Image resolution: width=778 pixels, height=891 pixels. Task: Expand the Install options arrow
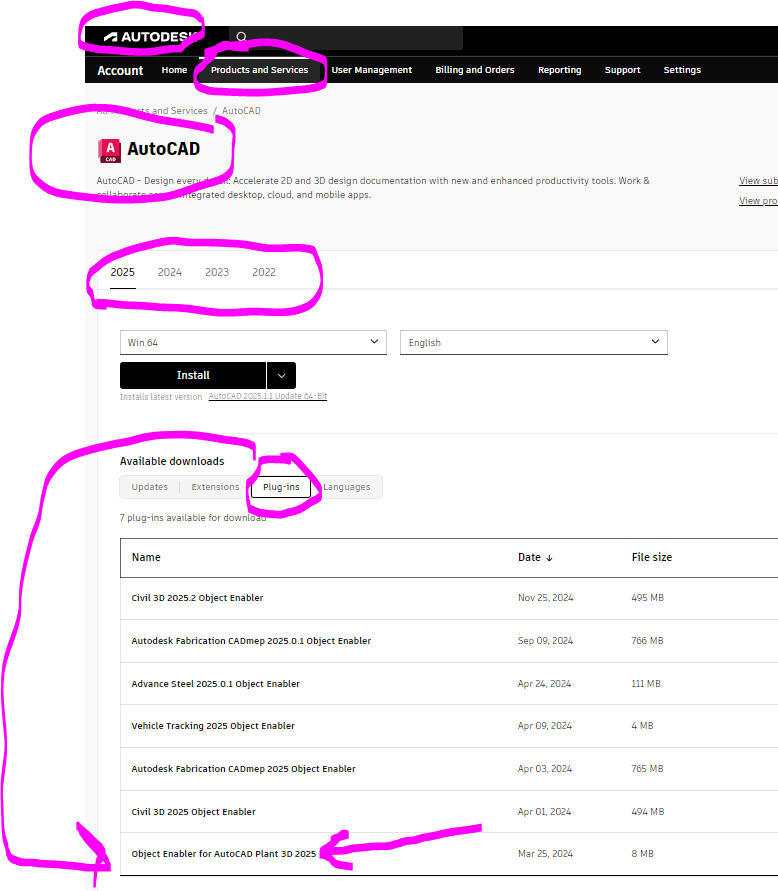[x=281, y=375]
